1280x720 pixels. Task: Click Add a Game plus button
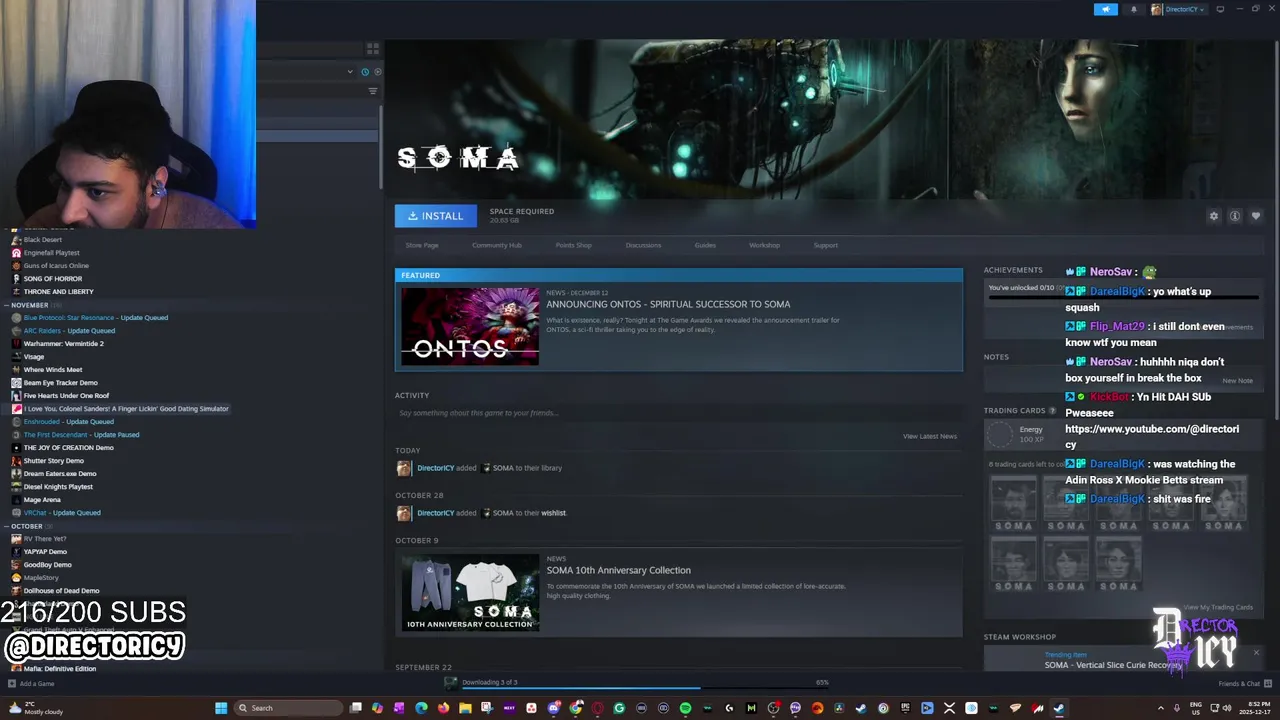point(12,684)
